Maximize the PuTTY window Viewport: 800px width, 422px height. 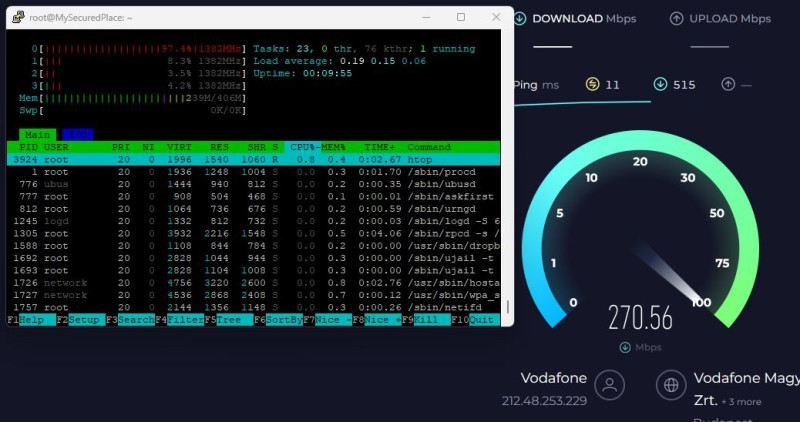pyautogui.click(x=461, y=17)
